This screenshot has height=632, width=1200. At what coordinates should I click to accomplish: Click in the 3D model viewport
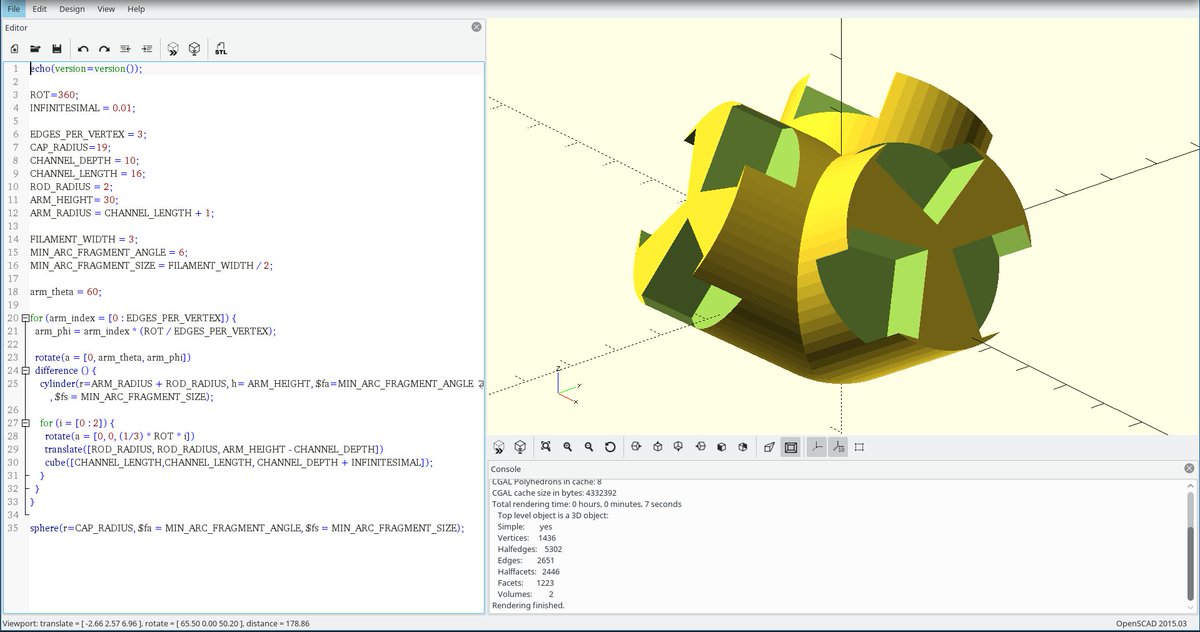(x=842, y=228)
